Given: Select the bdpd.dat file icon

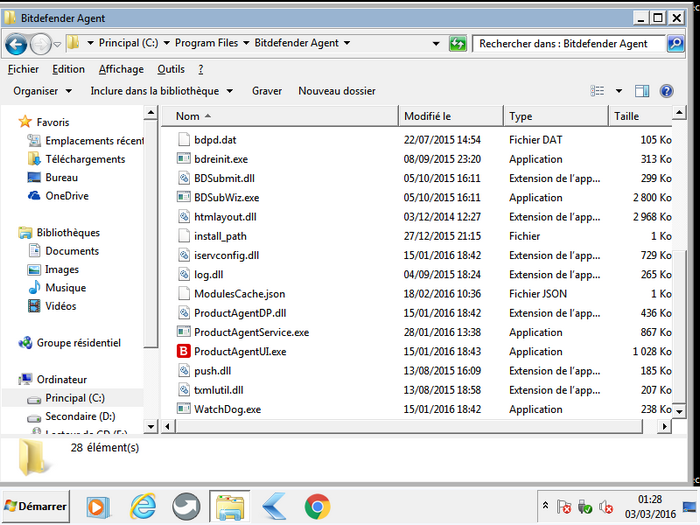Looking at the screenshot, I should coord(184,140).
